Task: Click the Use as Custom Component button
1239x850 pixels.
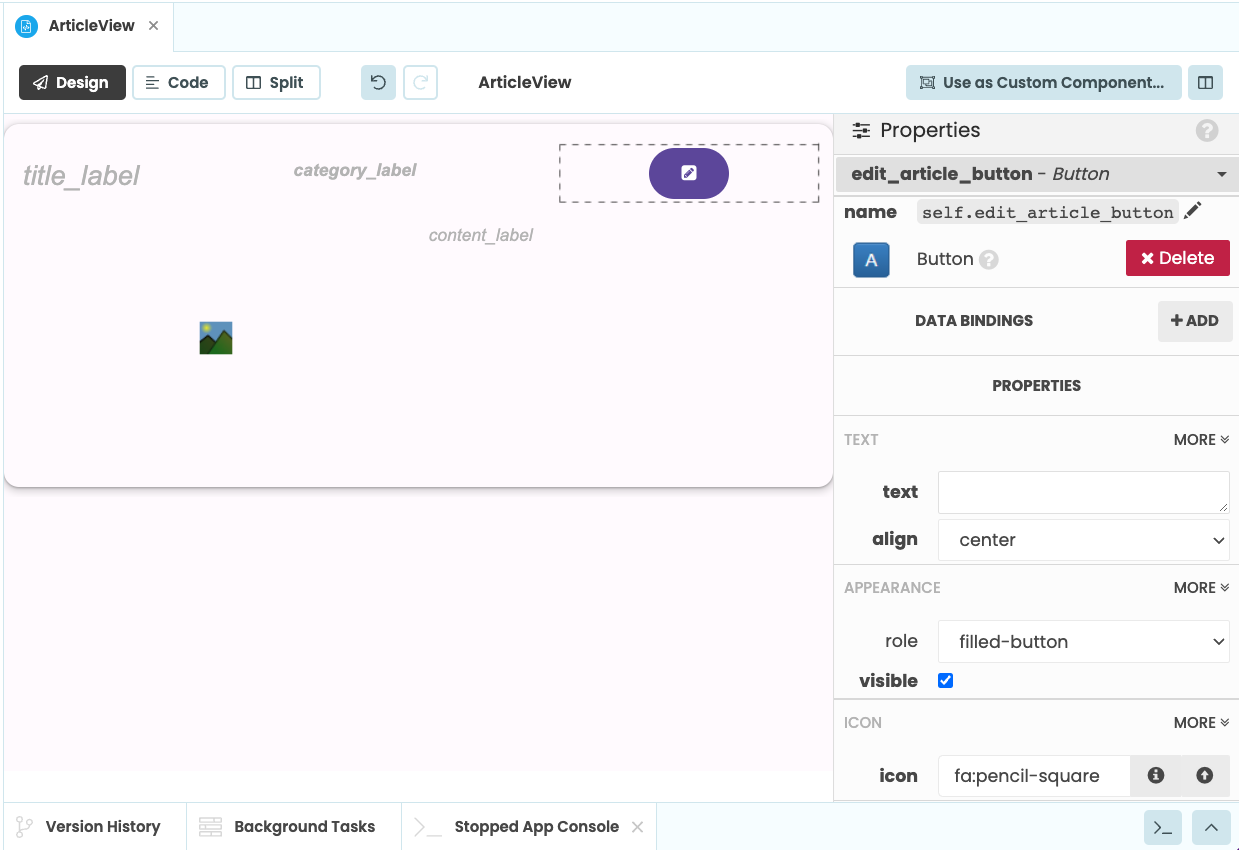Action: tap(1042, 82)
